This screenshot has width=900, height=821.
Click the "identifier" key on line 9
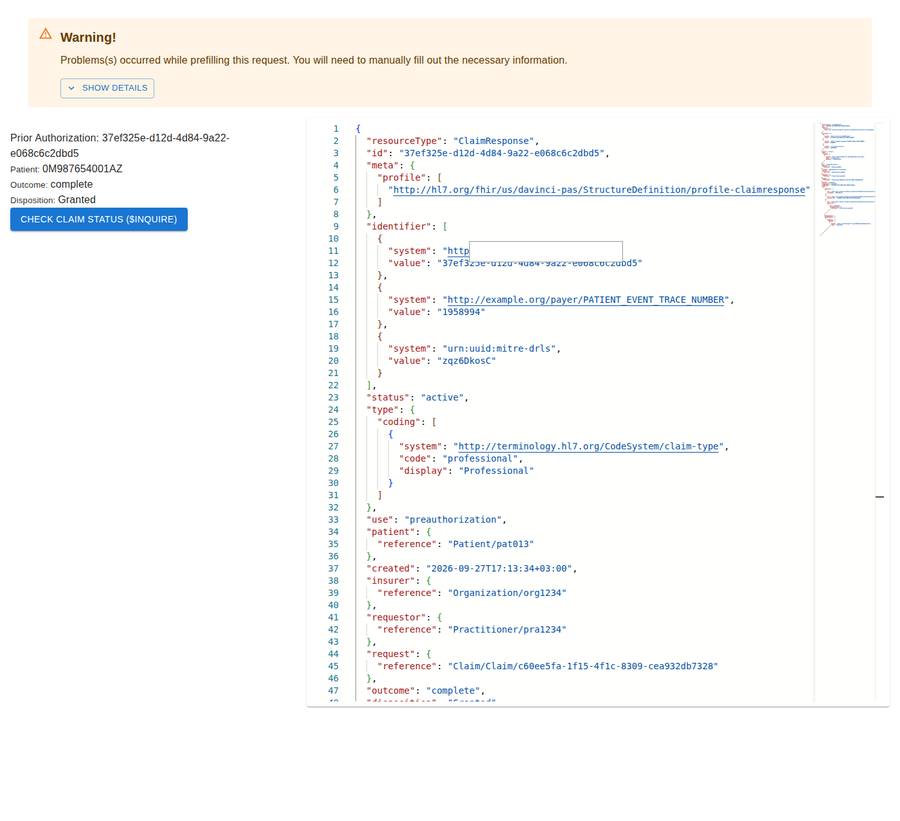point(399,226)
